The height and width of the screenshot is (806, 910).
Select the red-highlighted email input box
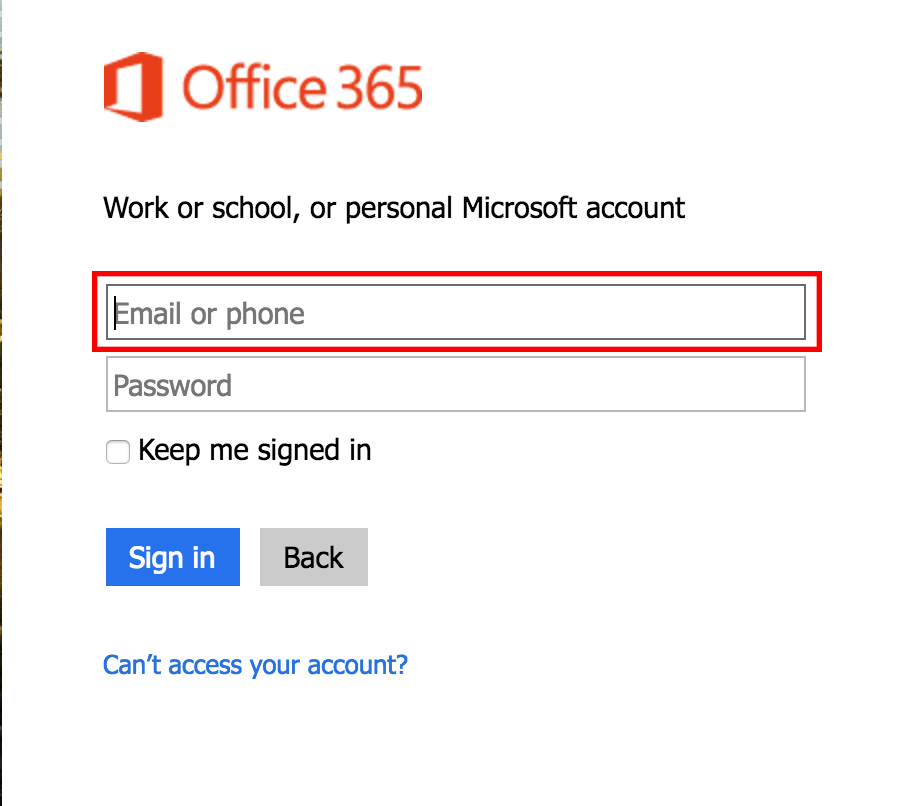pyautogui.click(x=455, y=313)
